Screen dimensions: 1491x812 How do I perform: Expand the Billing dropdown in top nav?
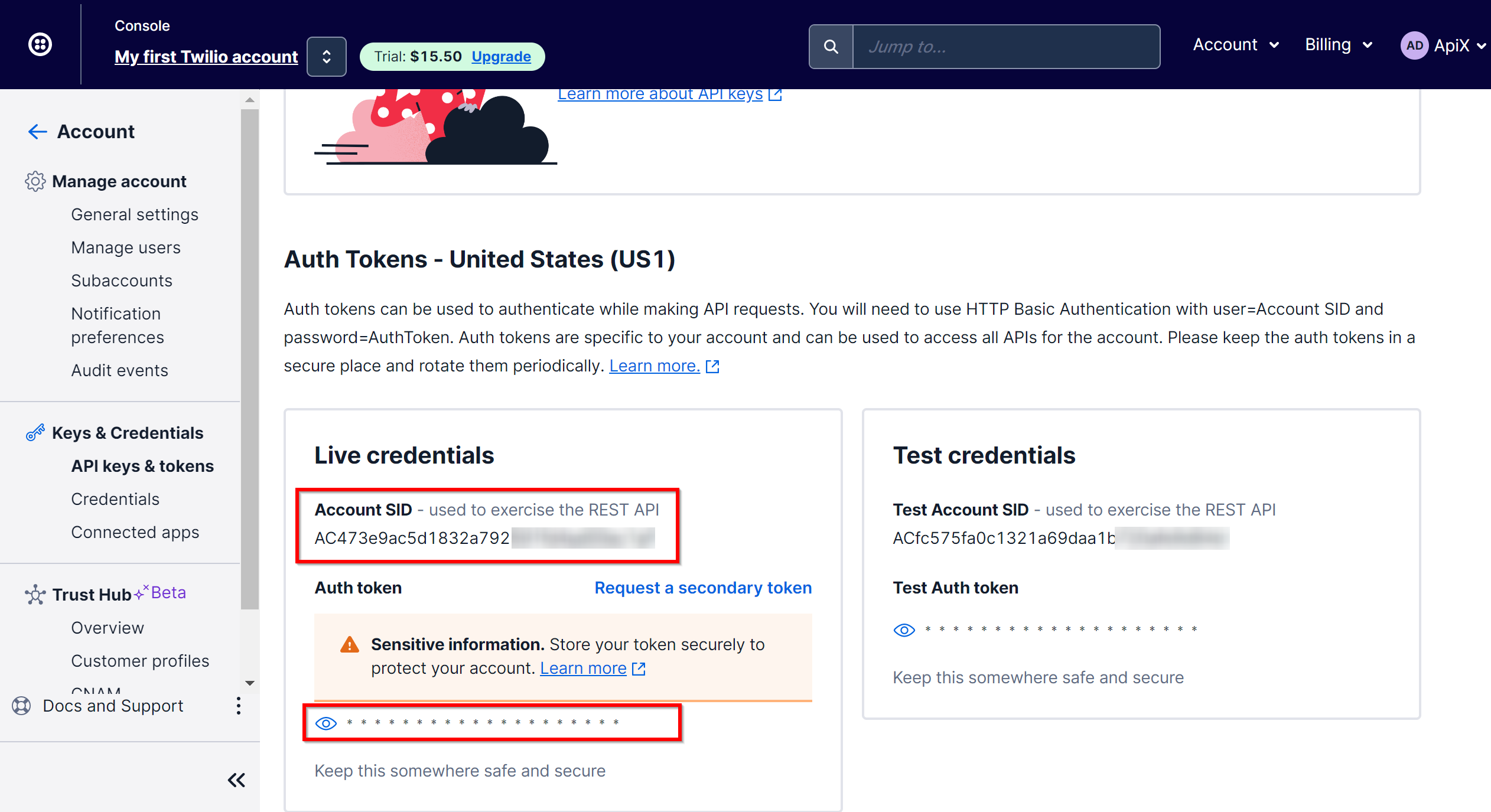click(1338, 45)
